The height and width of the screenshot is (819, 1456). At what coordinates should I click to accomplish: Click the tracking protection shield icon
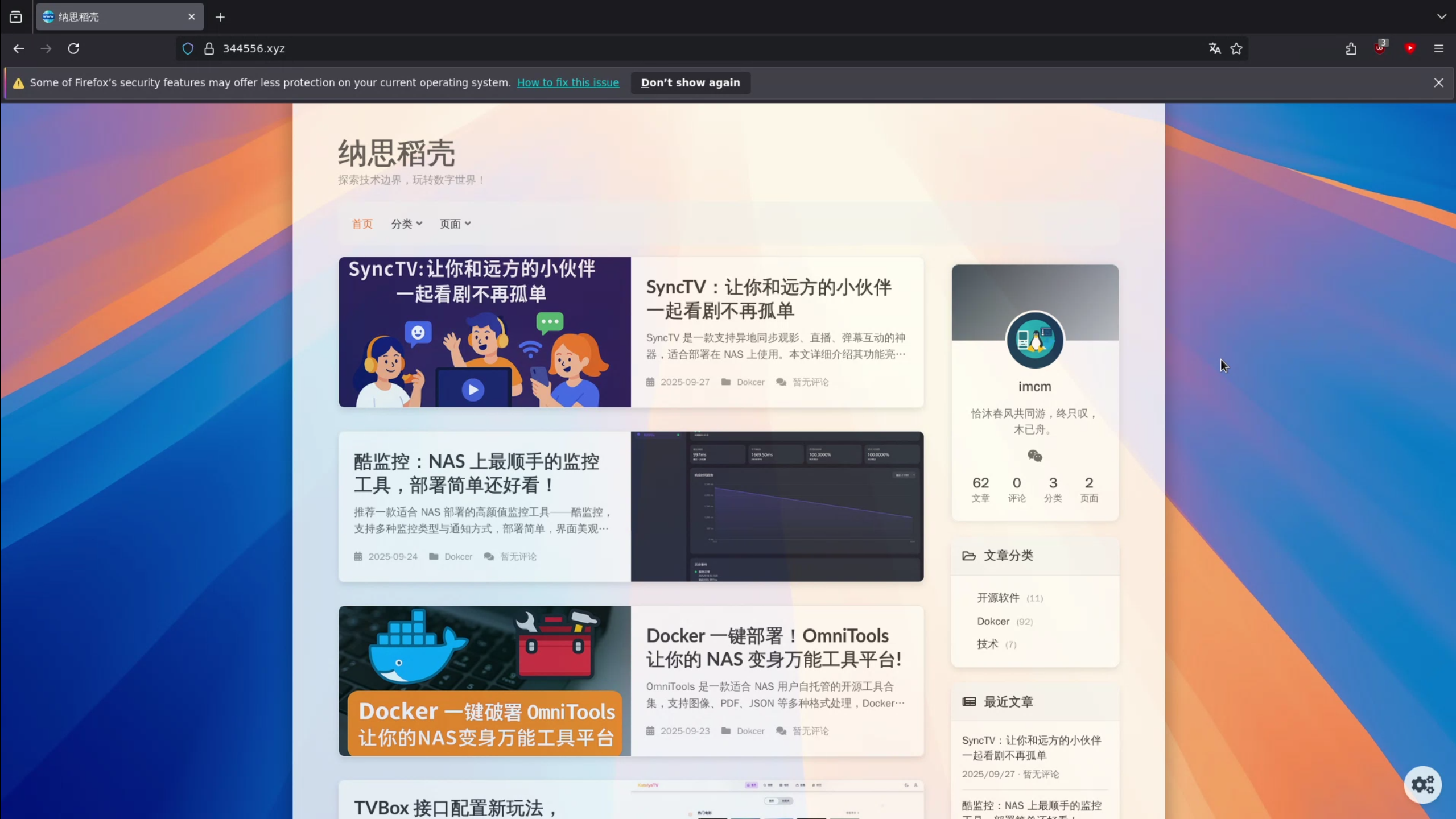point(187,48)
